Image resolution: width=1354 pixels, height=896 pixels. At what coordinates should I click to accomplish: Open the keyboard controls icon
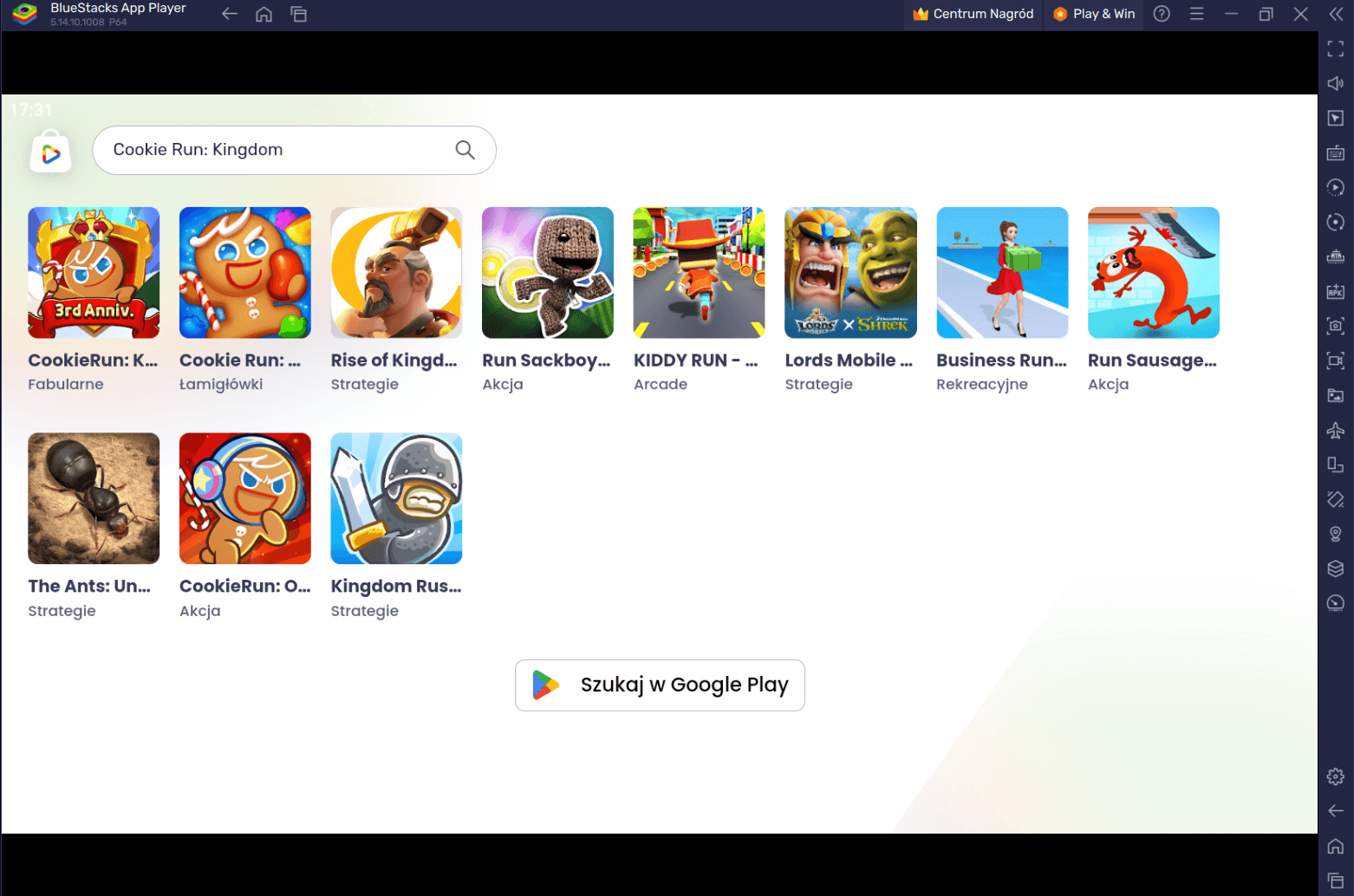1336,153
